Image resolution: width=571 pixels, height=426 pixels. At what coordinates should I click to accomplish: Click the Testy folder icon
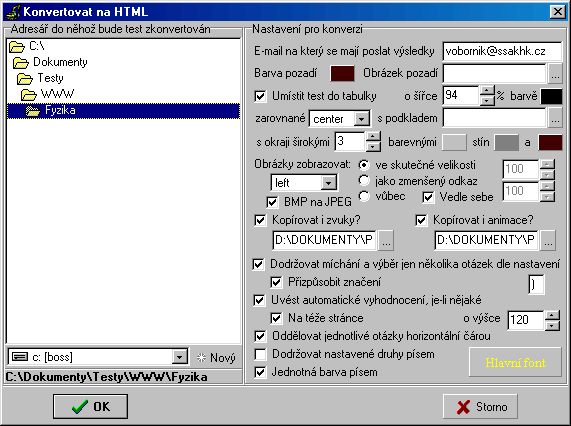pyautogui.click(x=25, y=79)
